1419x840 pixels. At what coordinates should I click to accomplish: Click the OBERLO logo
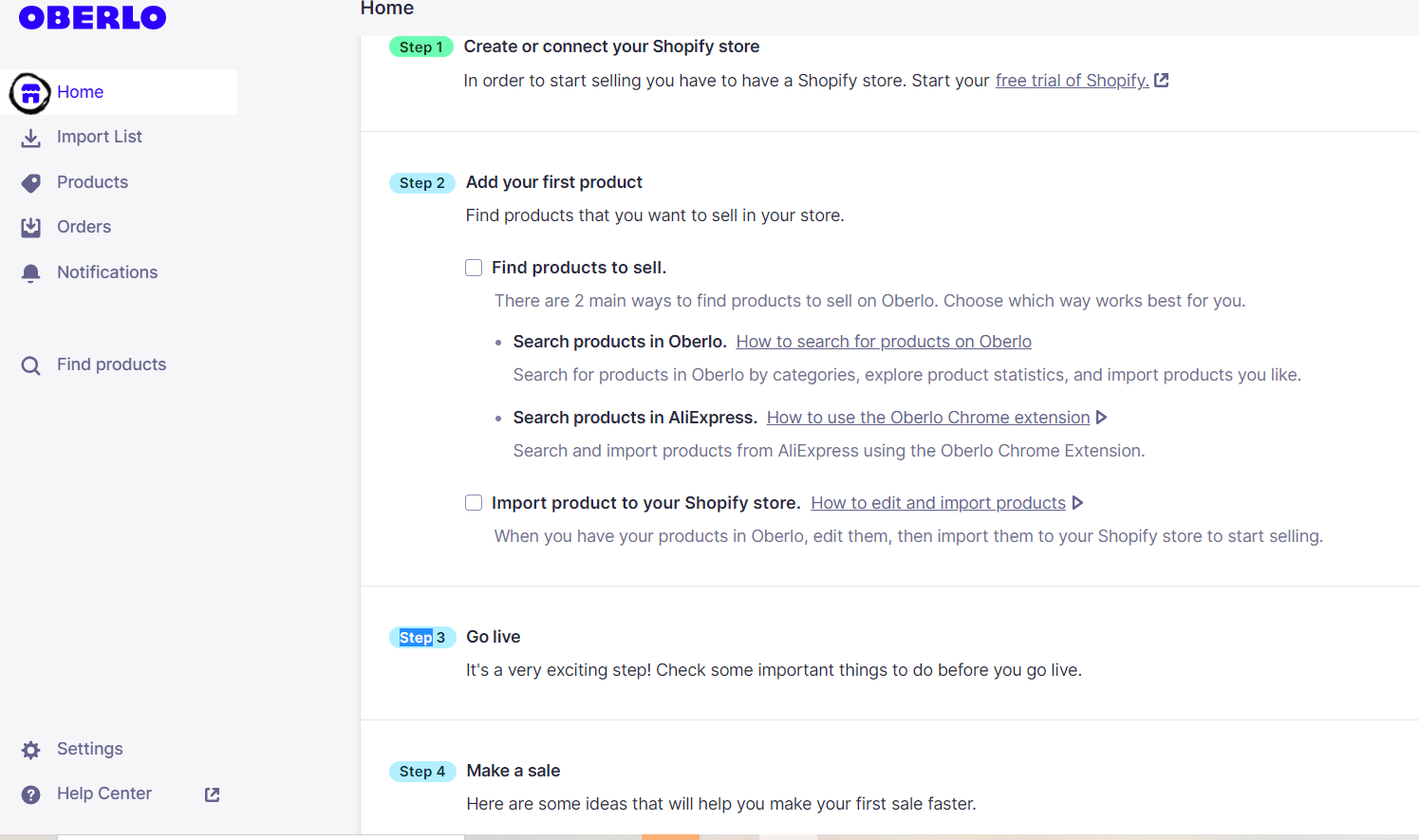pos(92,18)
